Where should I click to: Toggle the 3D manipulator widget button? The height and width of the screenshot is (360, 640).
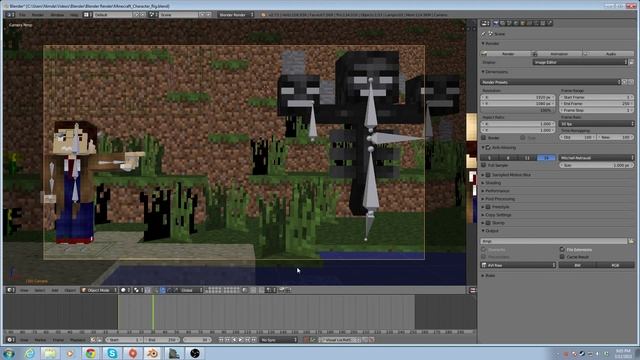point(156,290)
